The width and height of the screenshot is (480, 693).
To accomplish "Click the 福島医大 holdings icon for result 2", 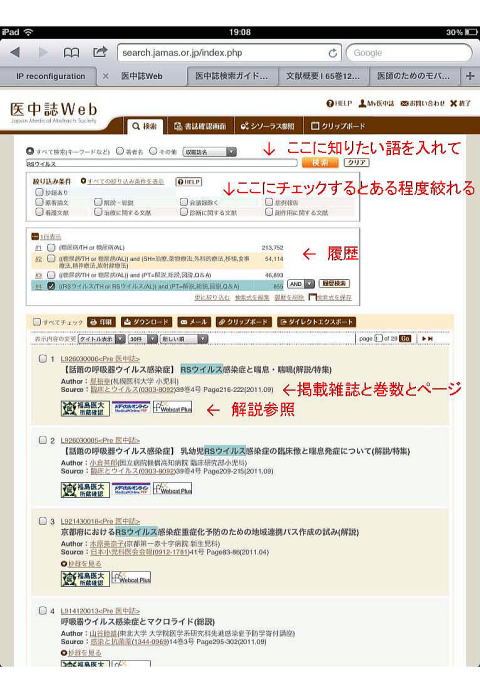I will point(85,490).
